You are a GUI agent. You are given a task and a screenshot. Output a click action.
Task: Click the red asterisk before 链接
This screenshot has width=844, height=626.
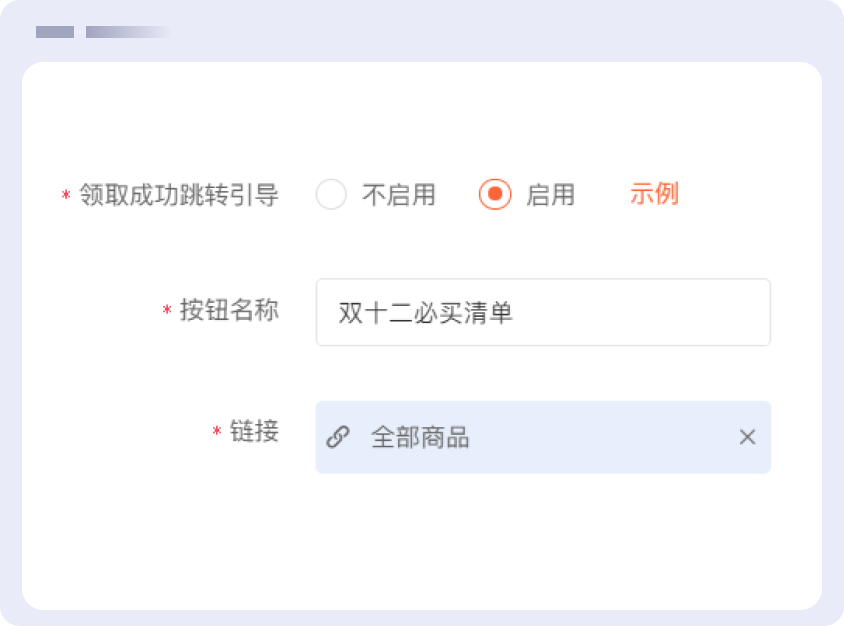(216, 433)
